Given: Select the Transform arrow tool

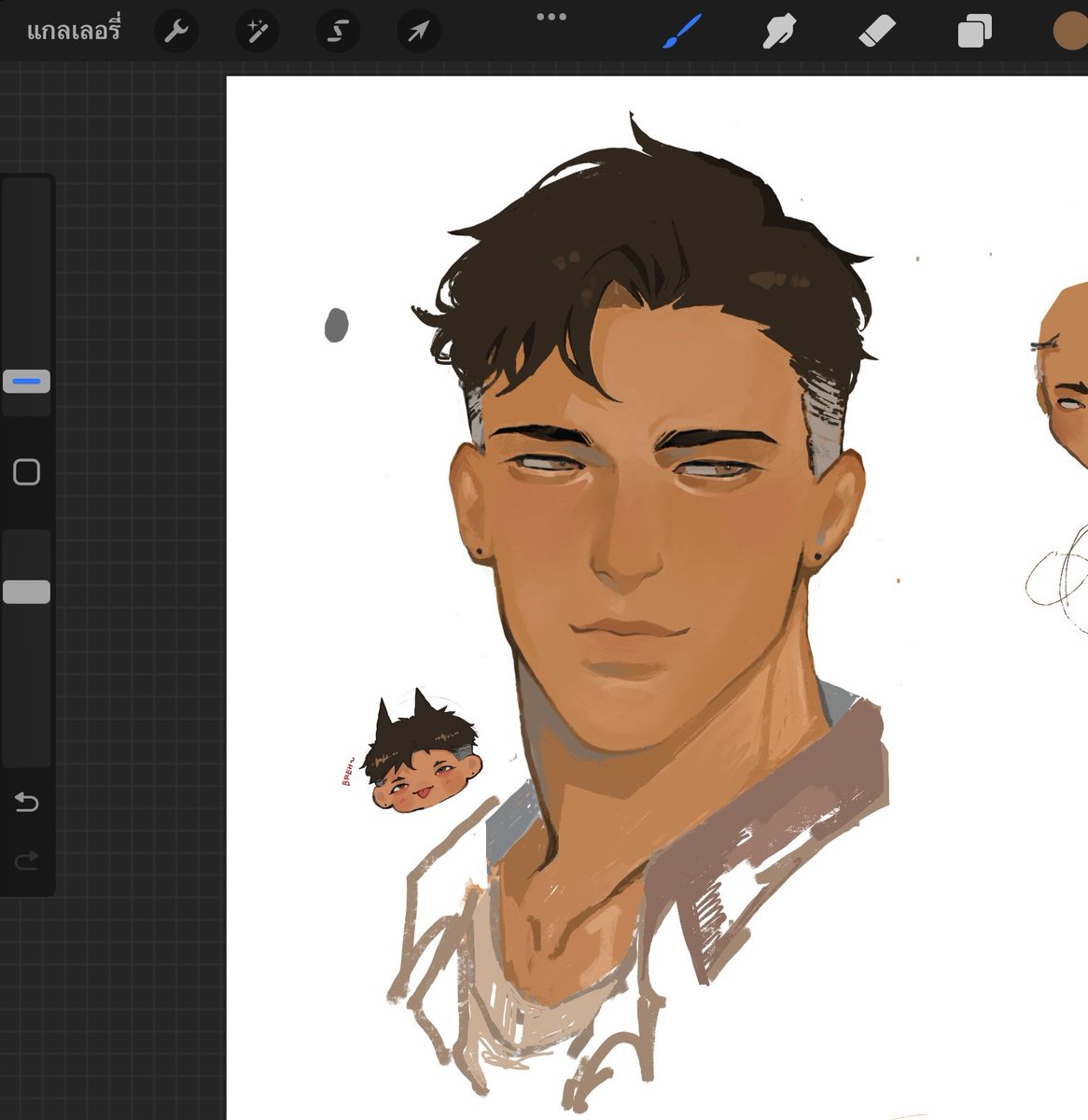Looking at the screenshot, I should pyautogui.click(x=417, y=30).
